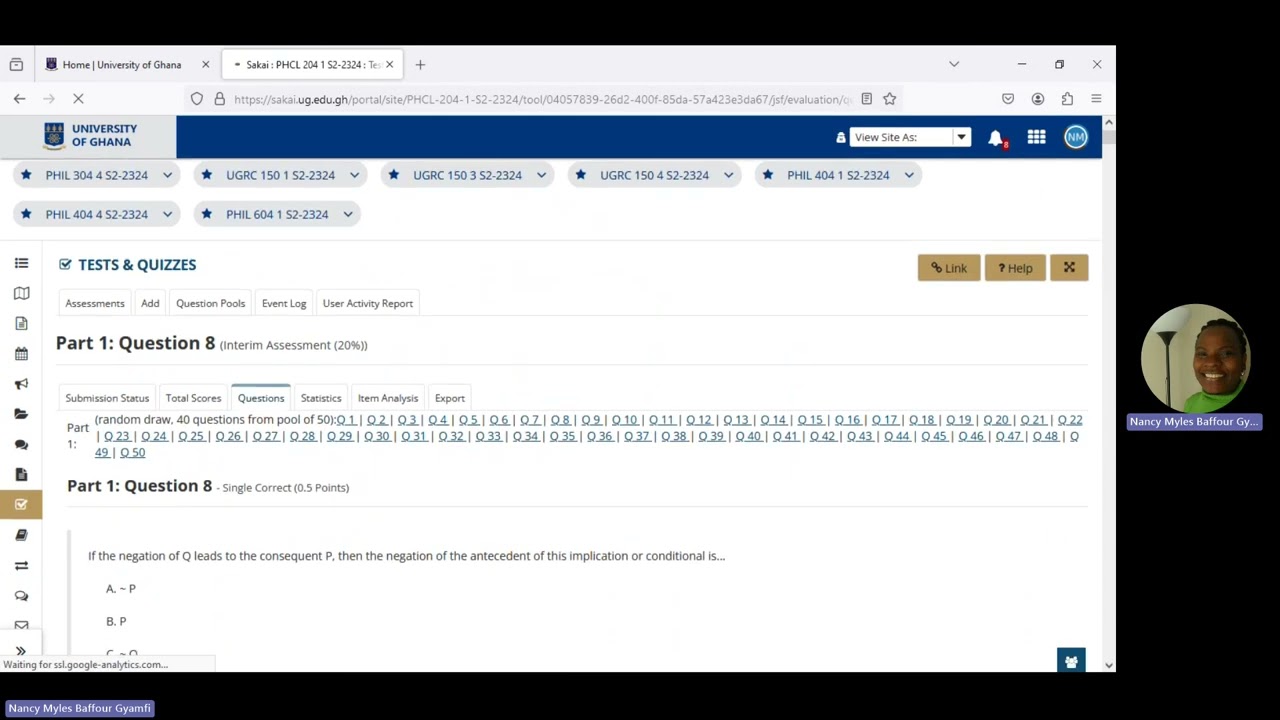
Task: Jump to question Q 50 link
Action: tap(132, 452)
